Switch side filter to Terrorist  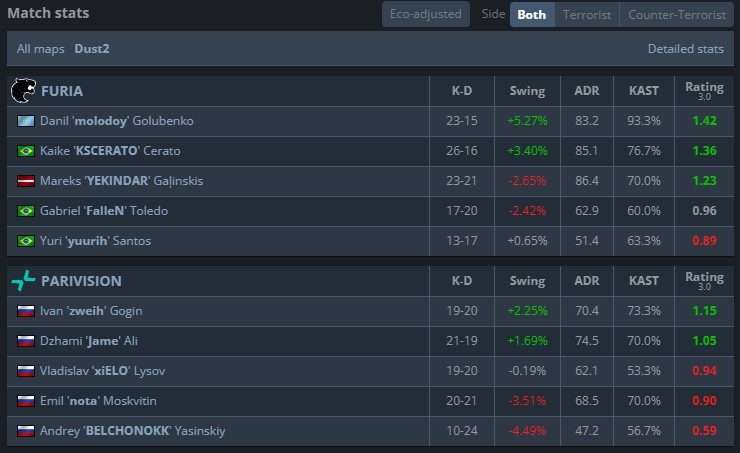(587, 15)
